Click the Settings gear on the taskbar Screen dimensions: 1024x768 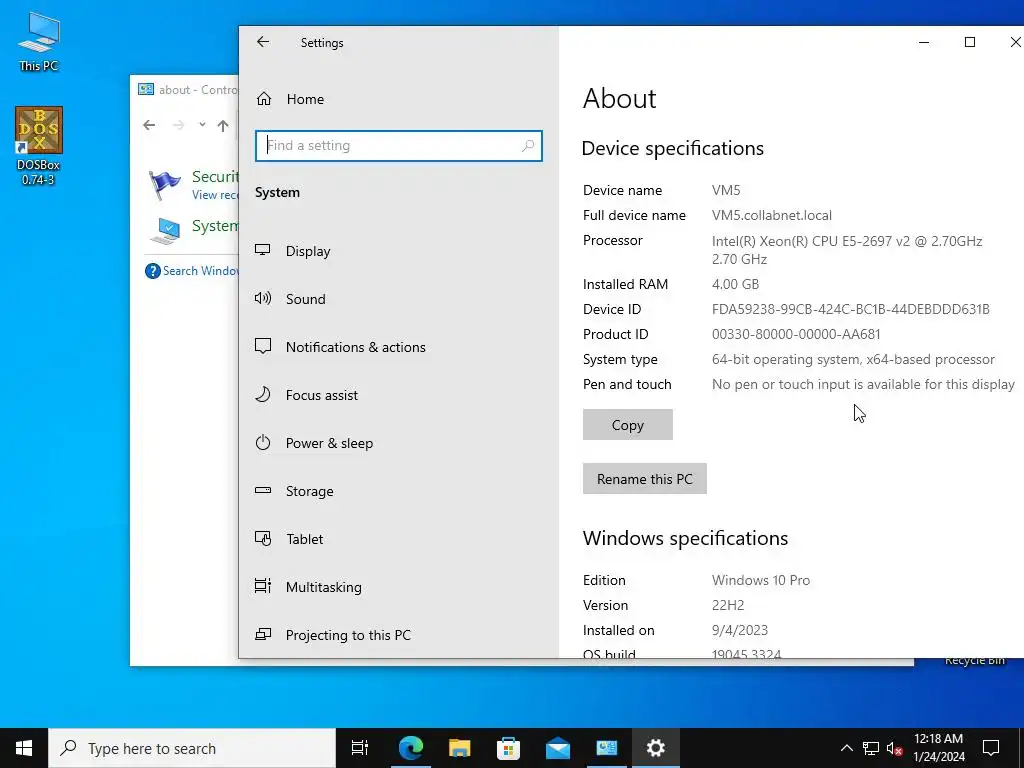click(656, 748)
